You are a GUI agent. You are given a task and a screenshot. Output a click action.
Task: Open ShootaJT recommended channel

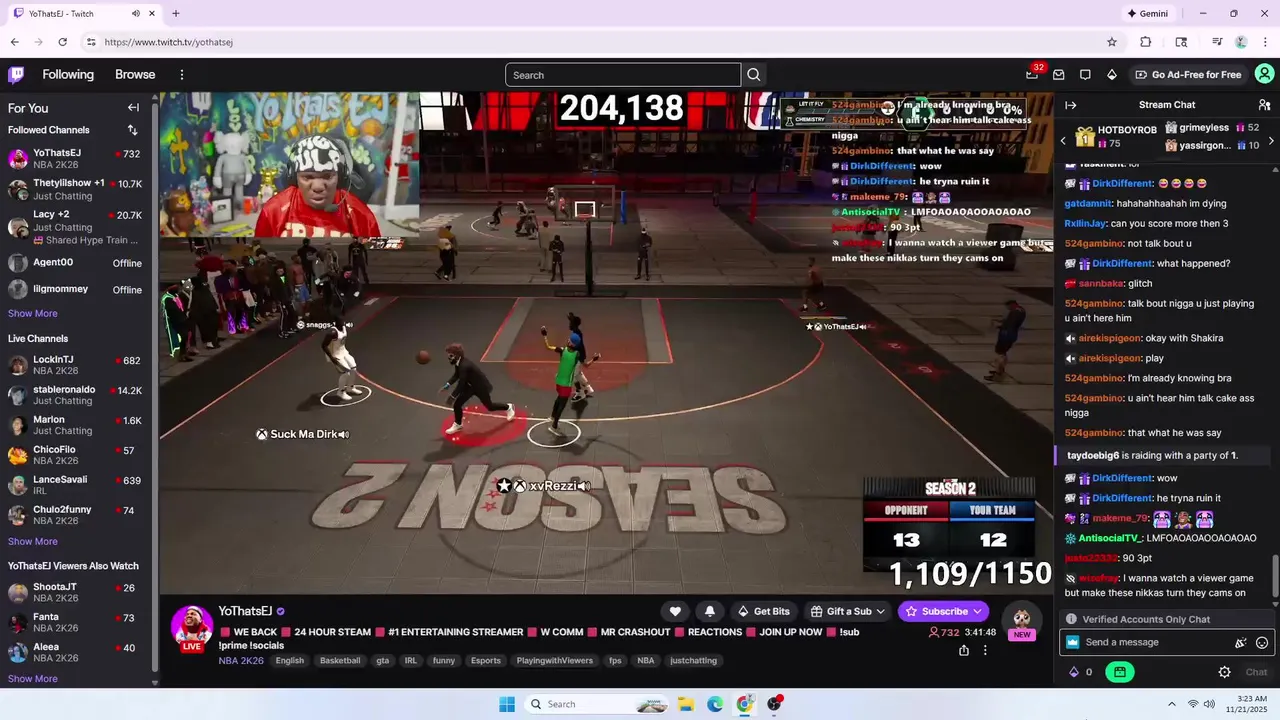pos(76,592)
